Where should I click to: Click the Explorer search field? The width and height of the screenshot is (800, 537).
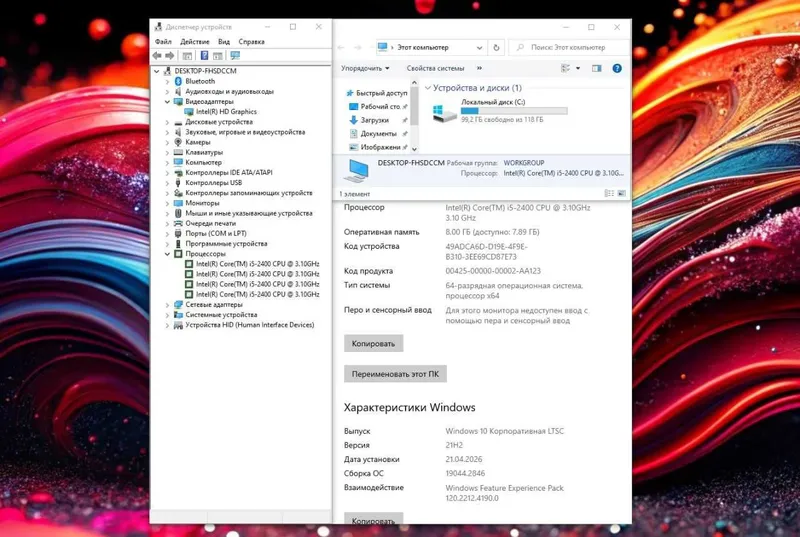click(569, 47)
